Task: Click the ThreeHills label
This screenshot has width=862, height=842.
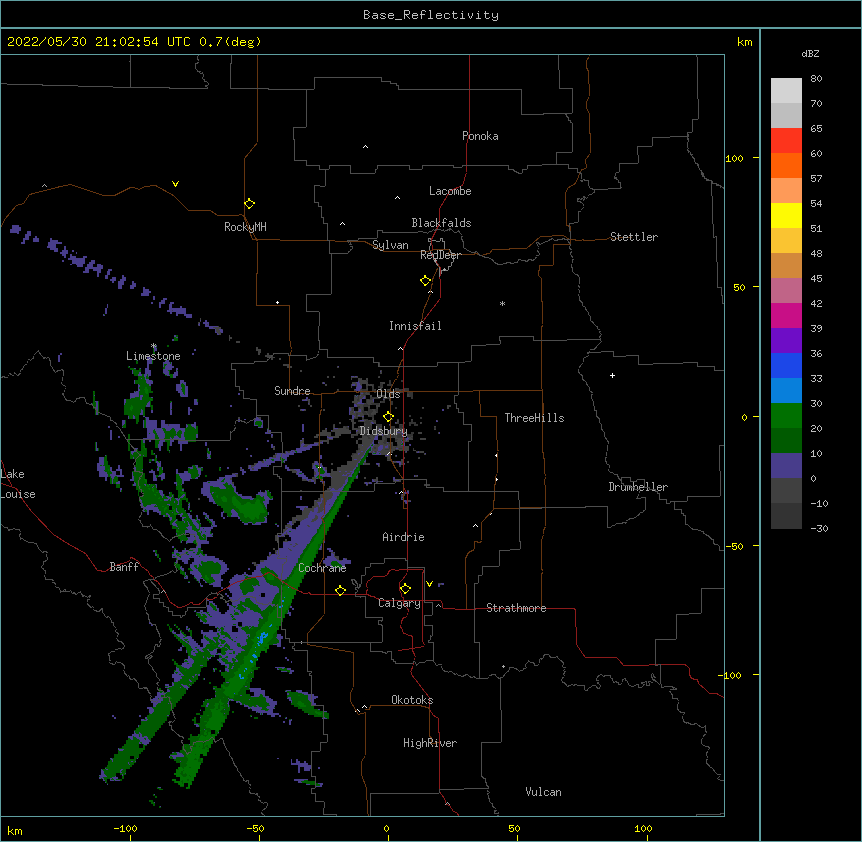Action: 534,418
